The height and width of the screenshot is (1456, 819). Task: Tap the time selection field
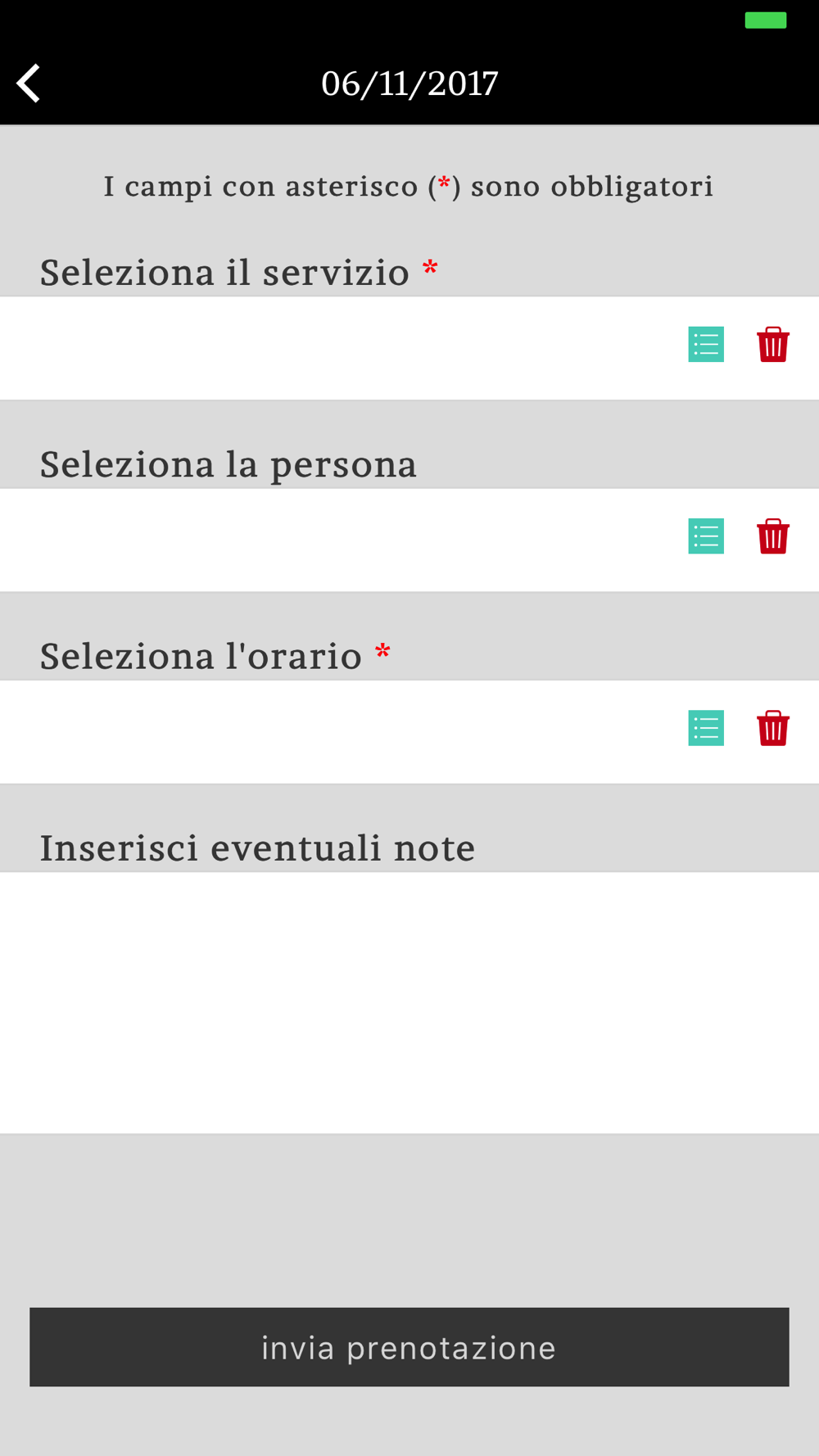coord(409,732)
